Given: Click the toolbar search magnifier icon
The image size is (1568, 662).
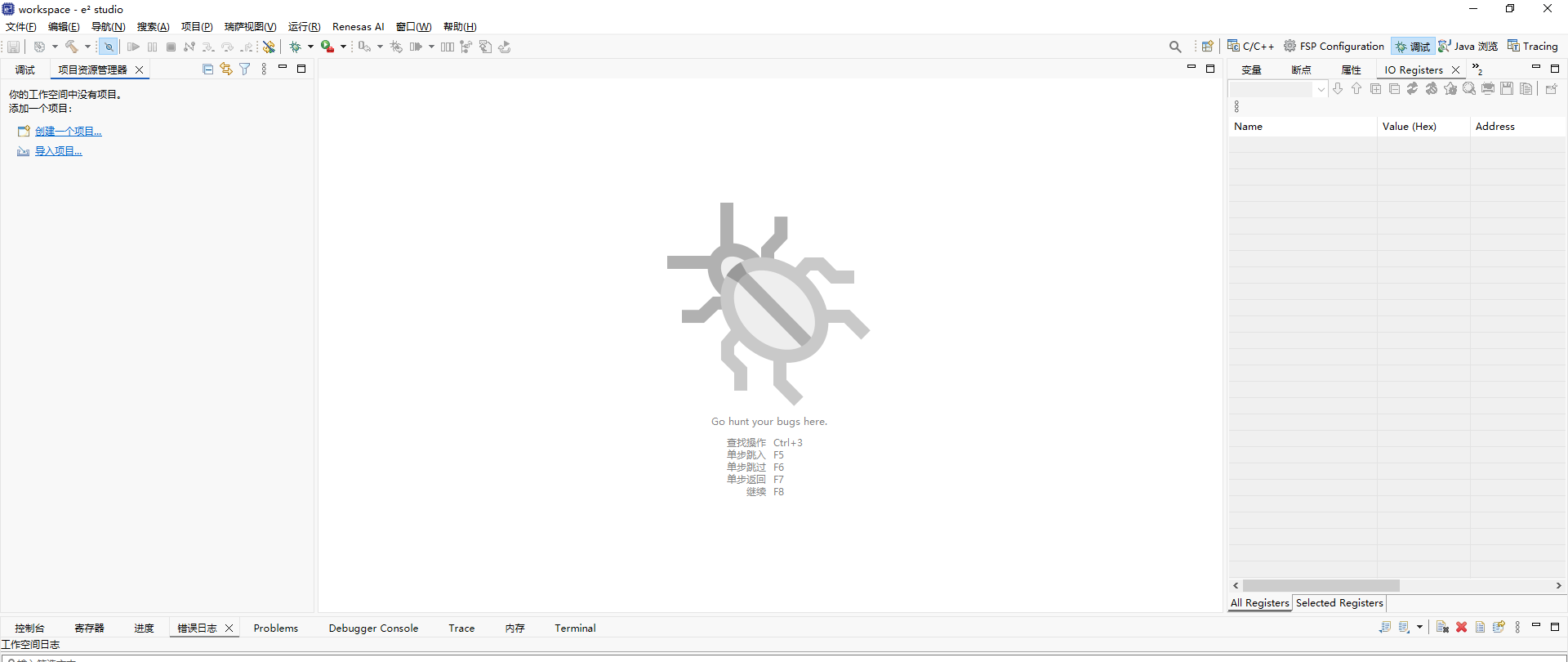Looking at the screenshot, I should click(1174, 47).
